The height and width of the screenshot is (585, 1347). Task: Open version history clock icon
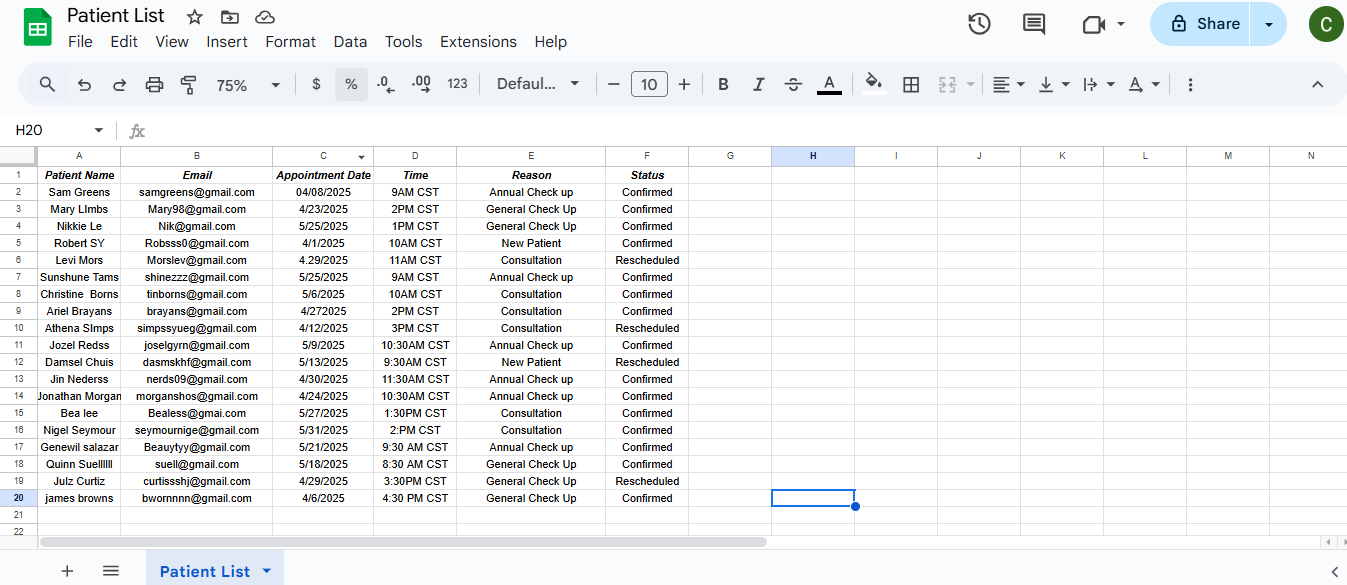tap(979, 24)
